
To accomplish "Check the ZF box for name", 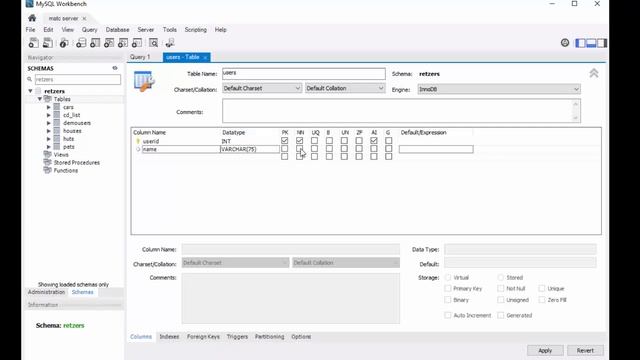I will [x=359, y=149].
